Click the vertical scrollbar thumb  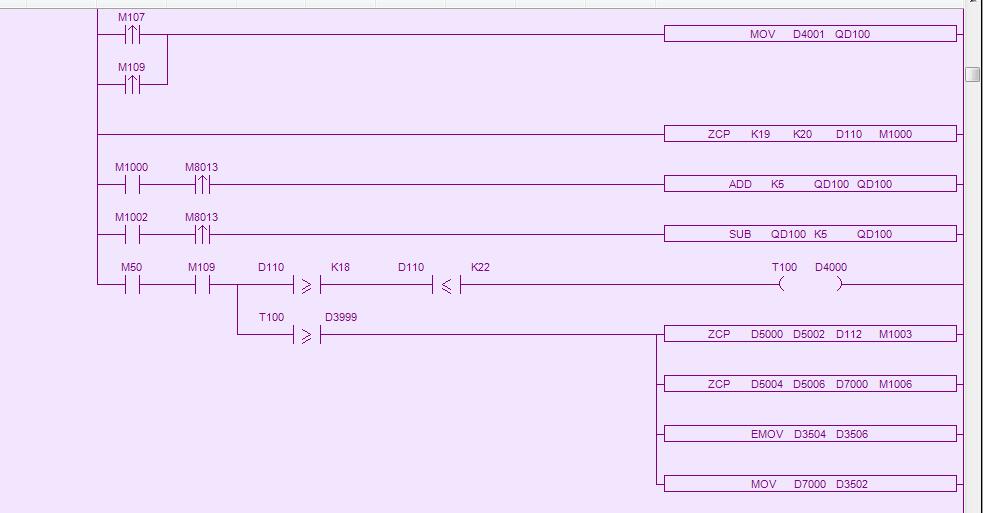(973, 75)
